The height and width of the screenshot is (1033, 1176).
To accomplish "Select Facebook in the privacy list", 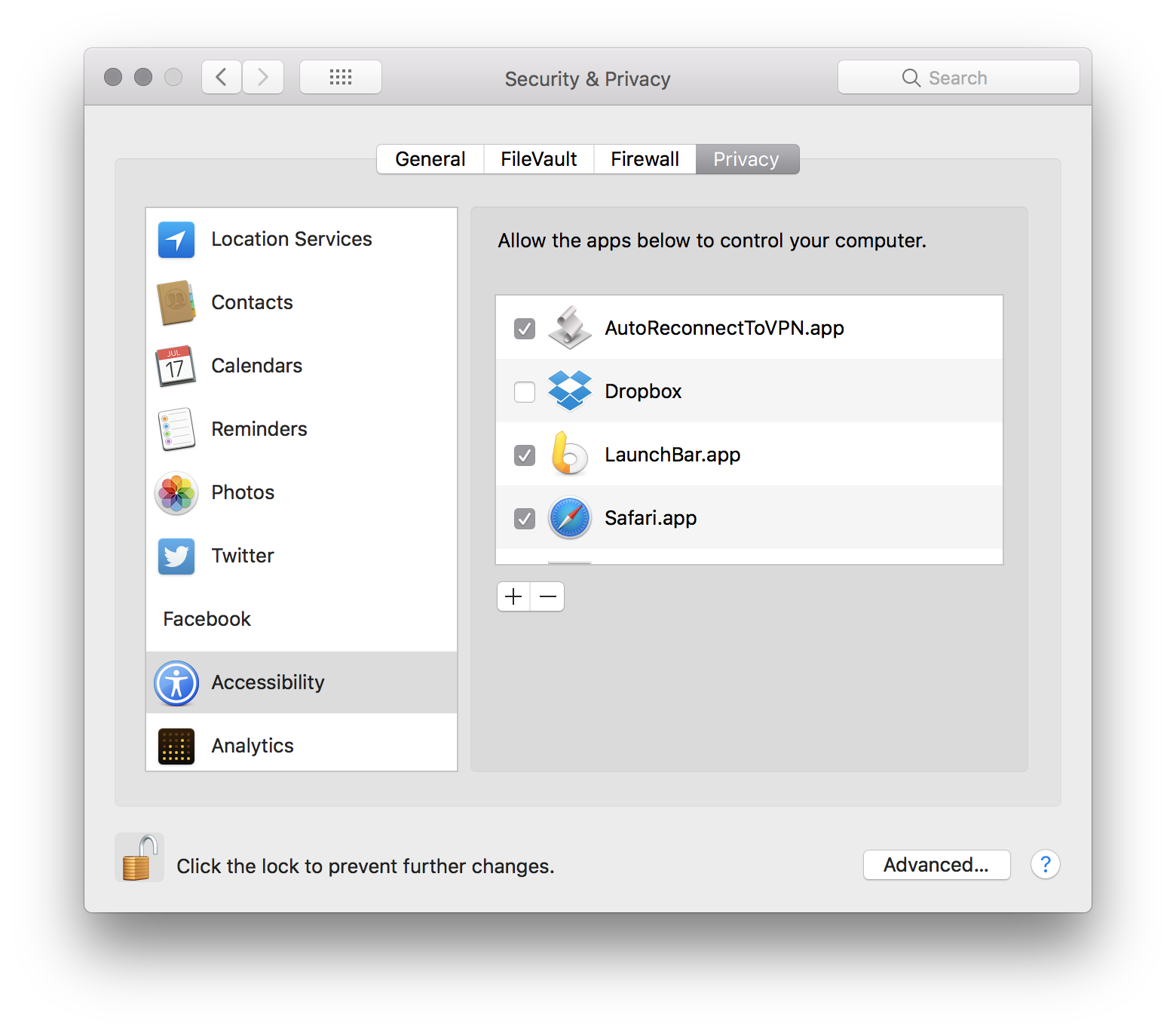I will tap(302, 619).
